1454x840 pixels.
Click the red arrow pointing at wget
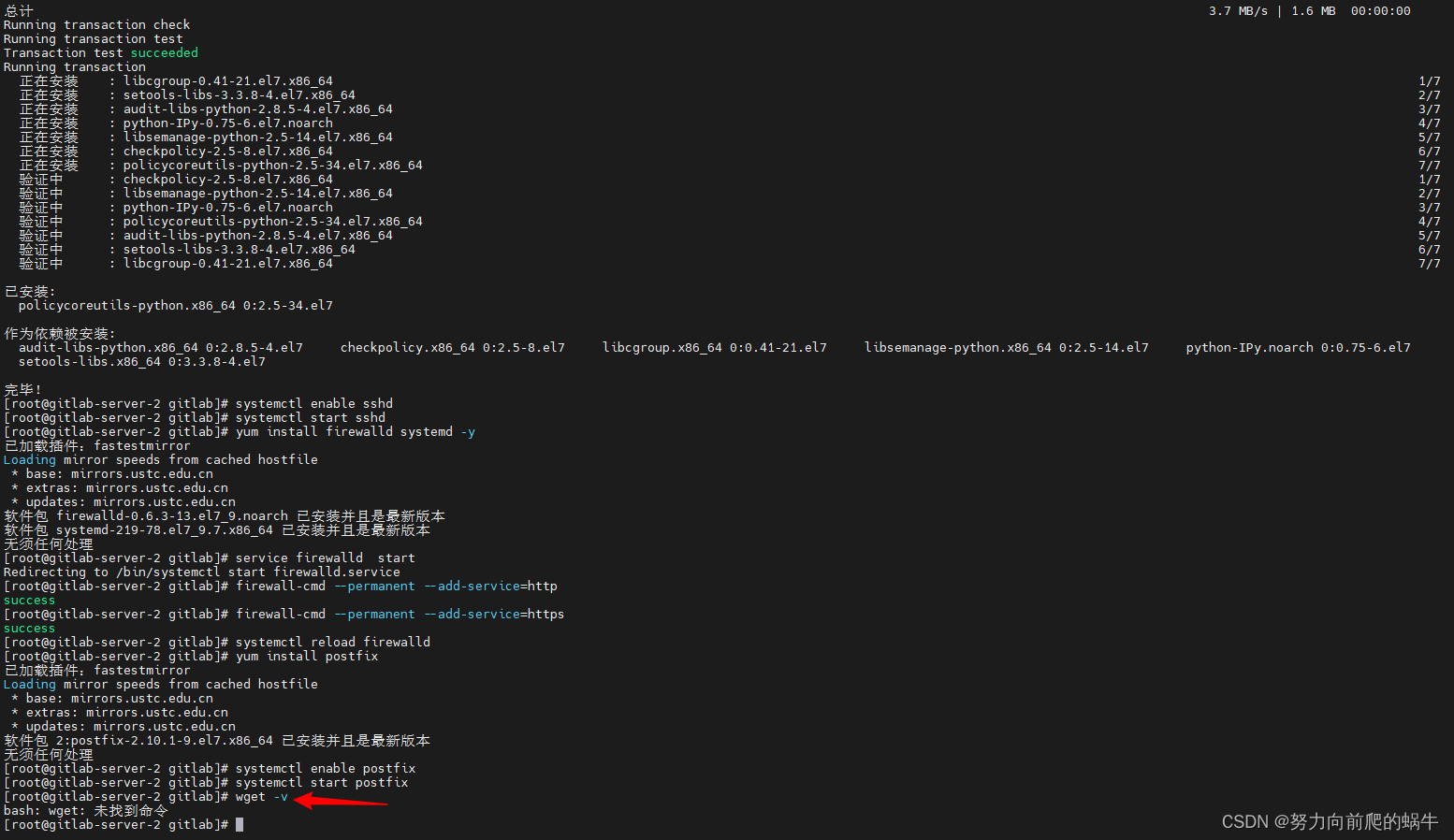342,801
